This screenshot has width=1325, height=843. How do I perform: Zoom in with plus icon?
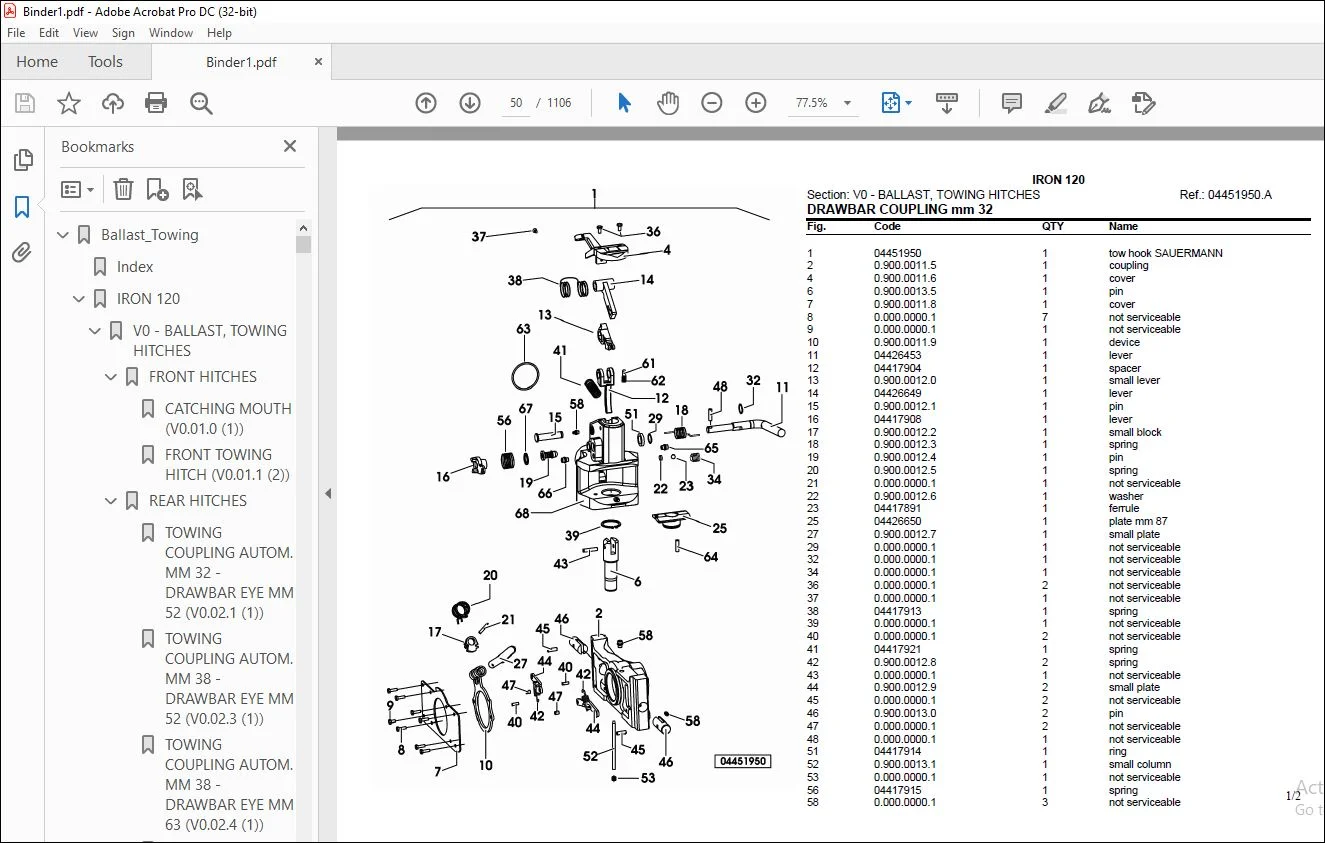tap(756, 103)
